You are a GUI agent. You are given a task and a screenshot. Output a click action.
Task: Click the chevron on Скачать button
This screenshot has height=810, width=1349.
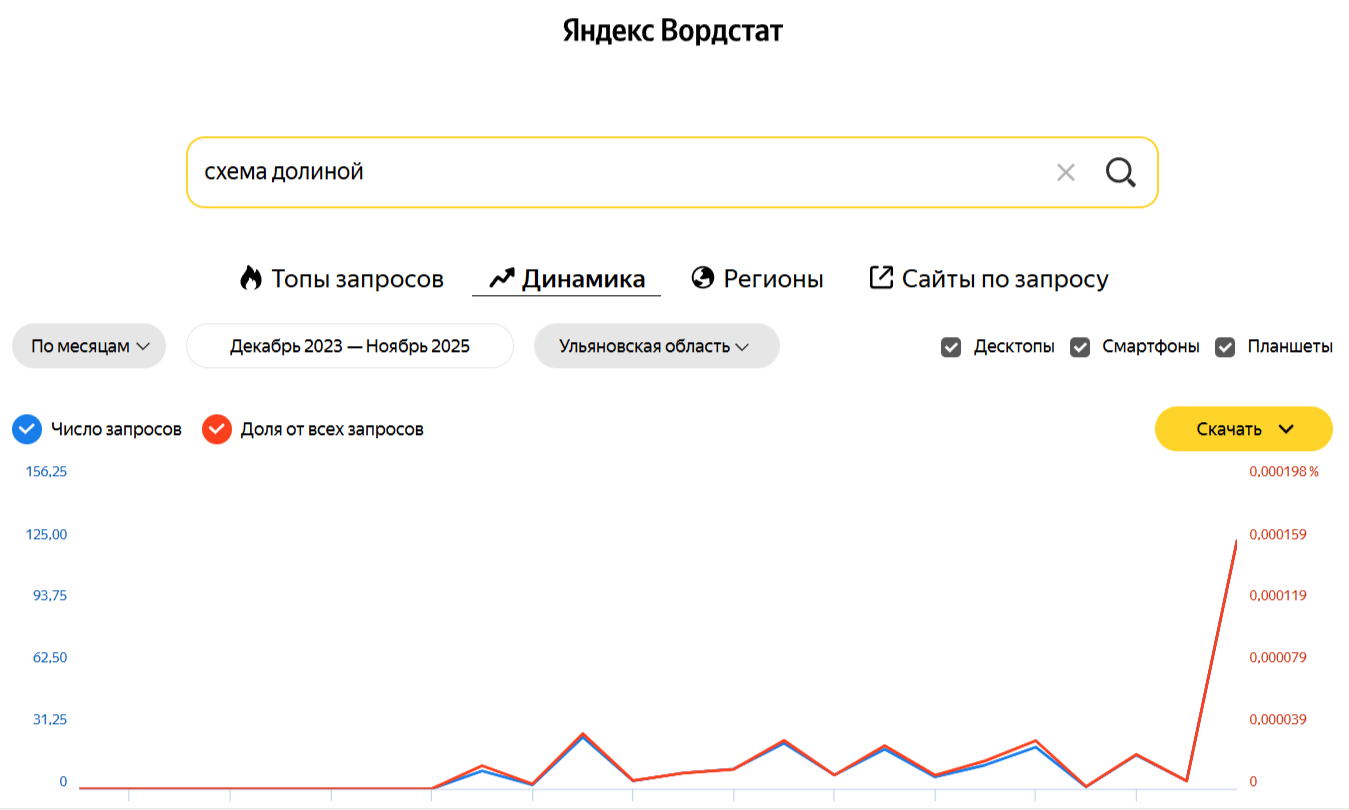[x=1286, y=429]
